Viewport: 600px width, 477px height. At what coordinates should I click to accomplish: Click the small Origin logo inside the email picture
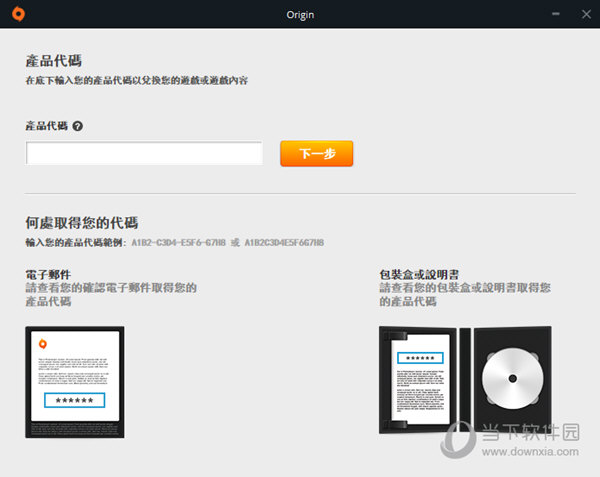pyautogui.click(x=42, y=343)
